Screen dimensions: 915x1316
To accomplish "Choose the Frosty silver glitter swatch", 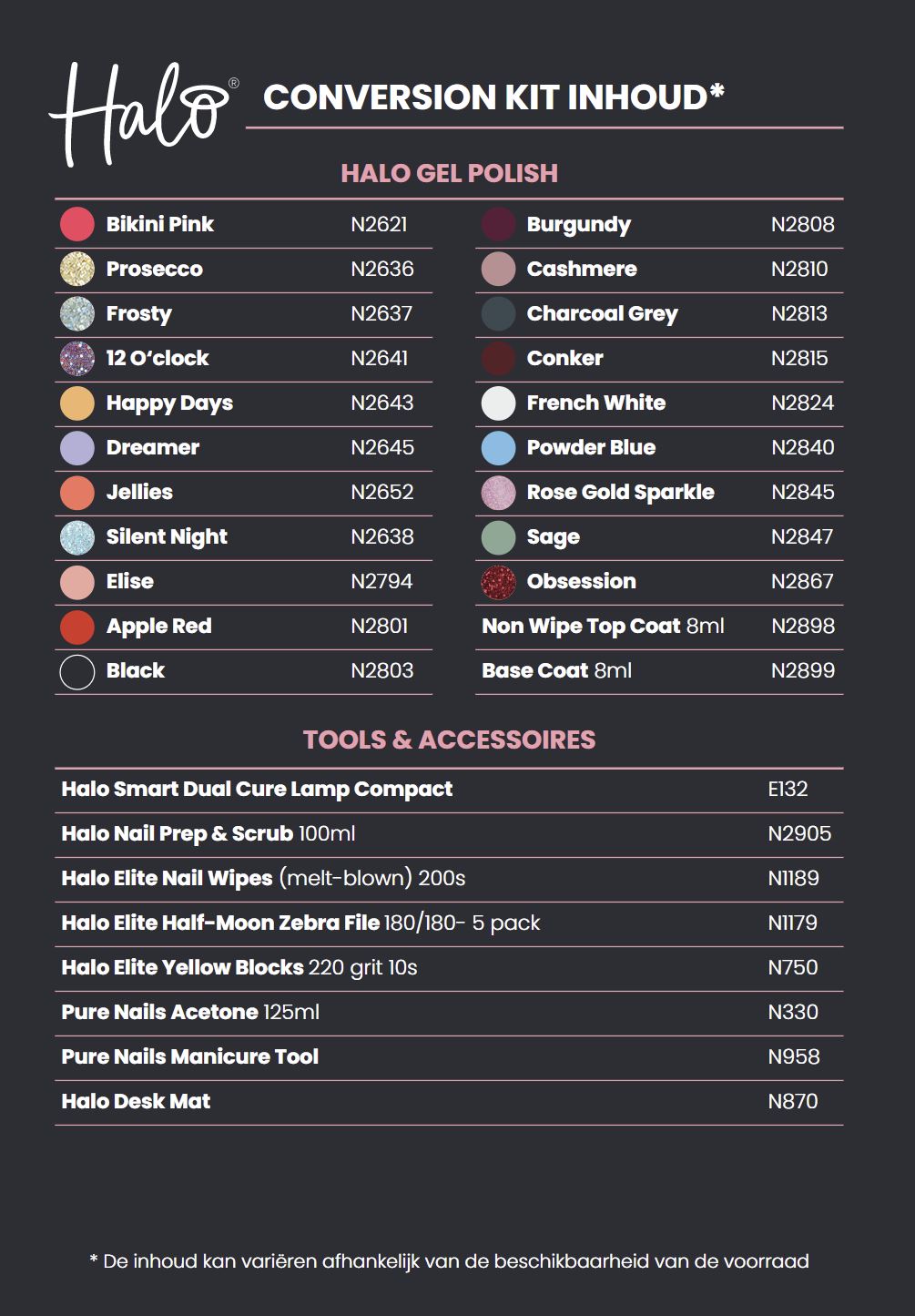I will point(77,313).
